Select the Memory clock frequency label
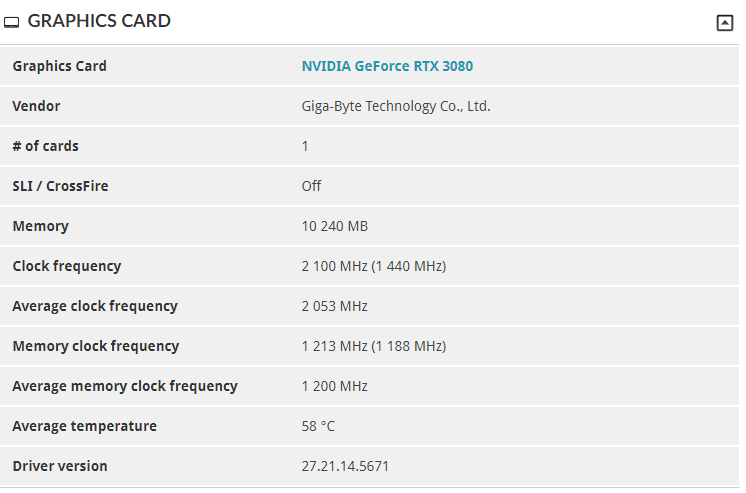This screenshot has width=746, height=493. [x=96, y=346]
